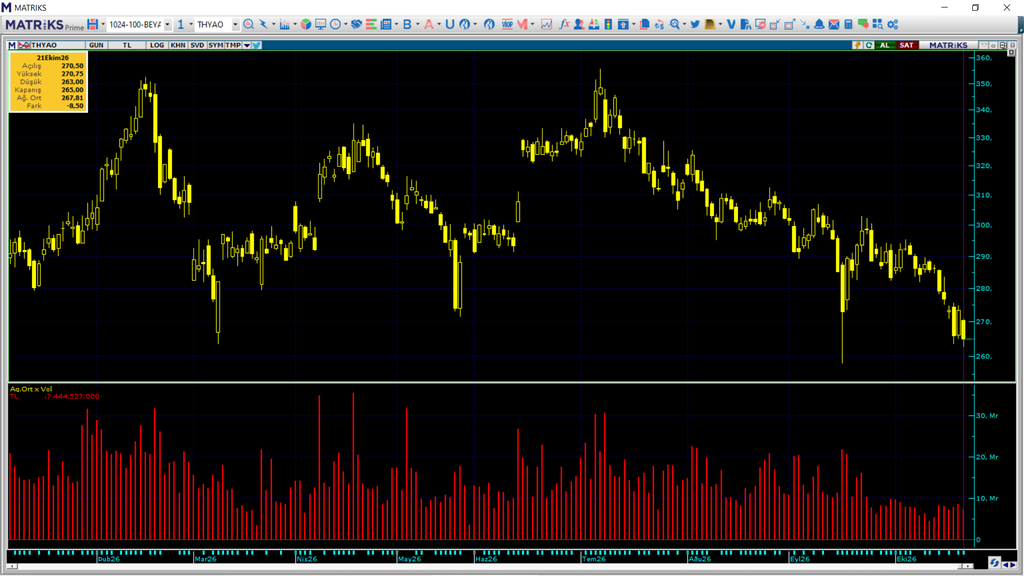Click the save (floppy disk) icon

click(93, 24)
